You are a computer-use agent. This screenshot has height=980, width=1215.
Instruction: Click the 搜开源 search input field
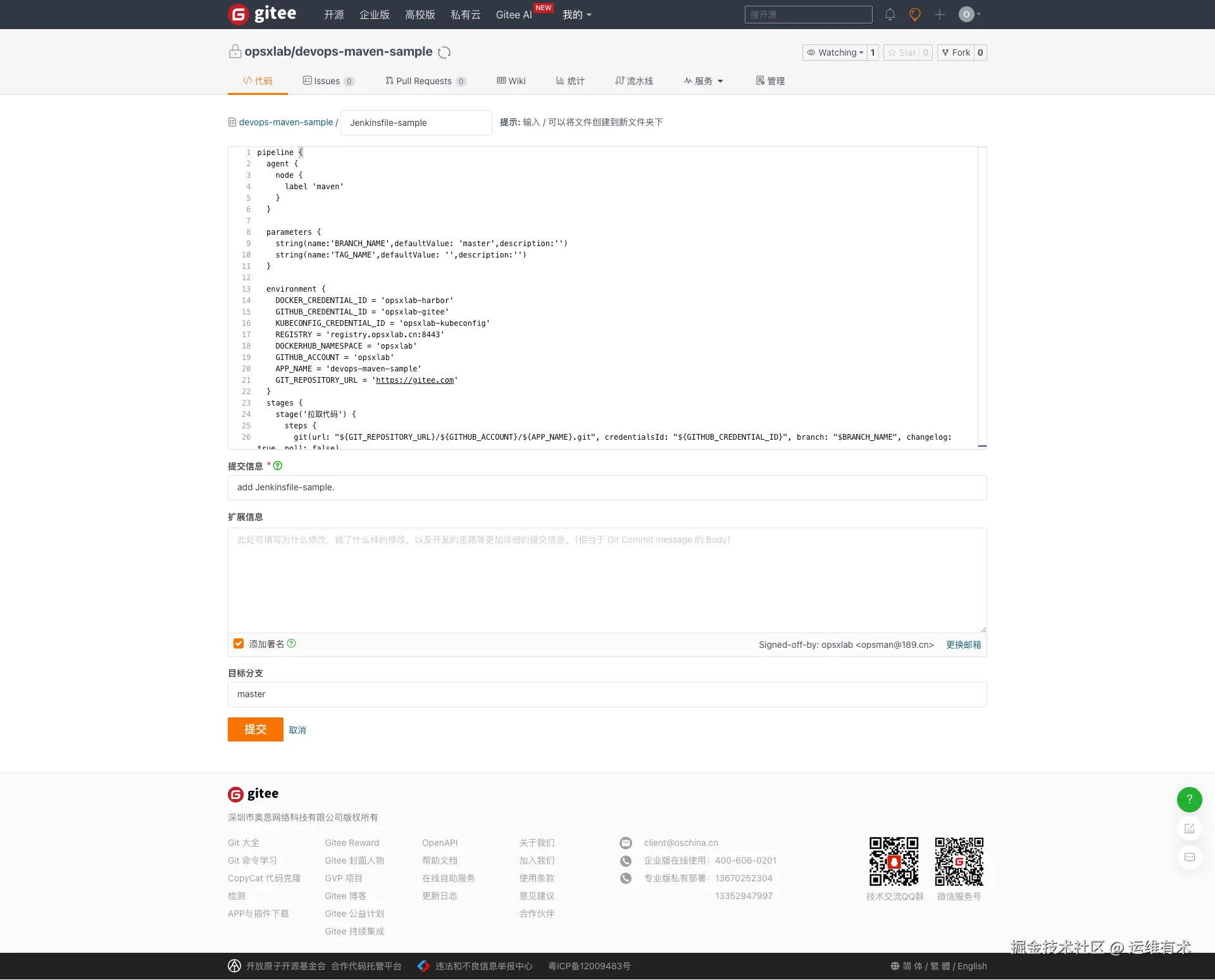(x=808, y=14)
